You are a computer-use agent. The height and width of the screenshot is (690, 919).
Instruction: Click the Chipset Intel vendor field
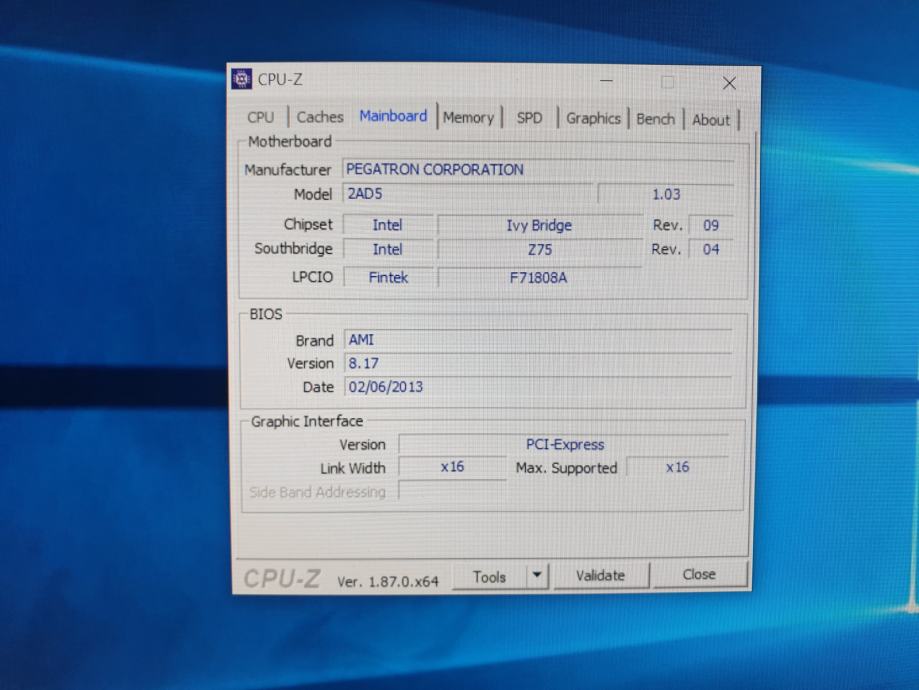point(388,225)
